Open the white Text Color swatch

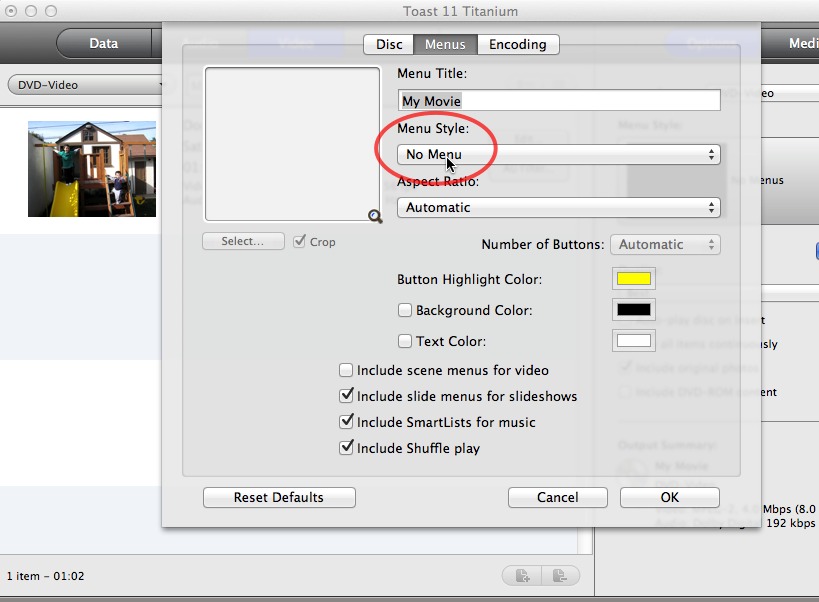click(x=634, y=341)
